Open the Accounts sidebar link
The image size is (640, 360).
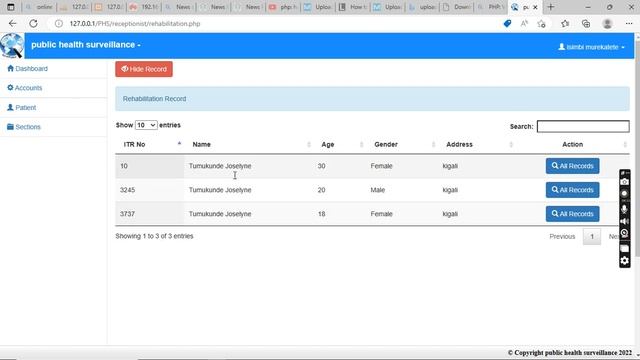(24, 88)
